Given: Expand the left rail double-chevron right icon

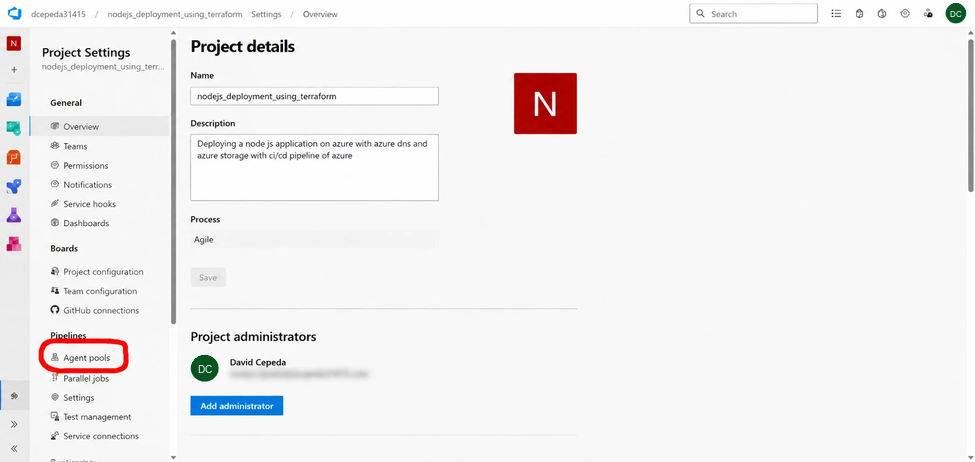Looking at the screenshot, I should pyautogui.click(x=14, y=424).
